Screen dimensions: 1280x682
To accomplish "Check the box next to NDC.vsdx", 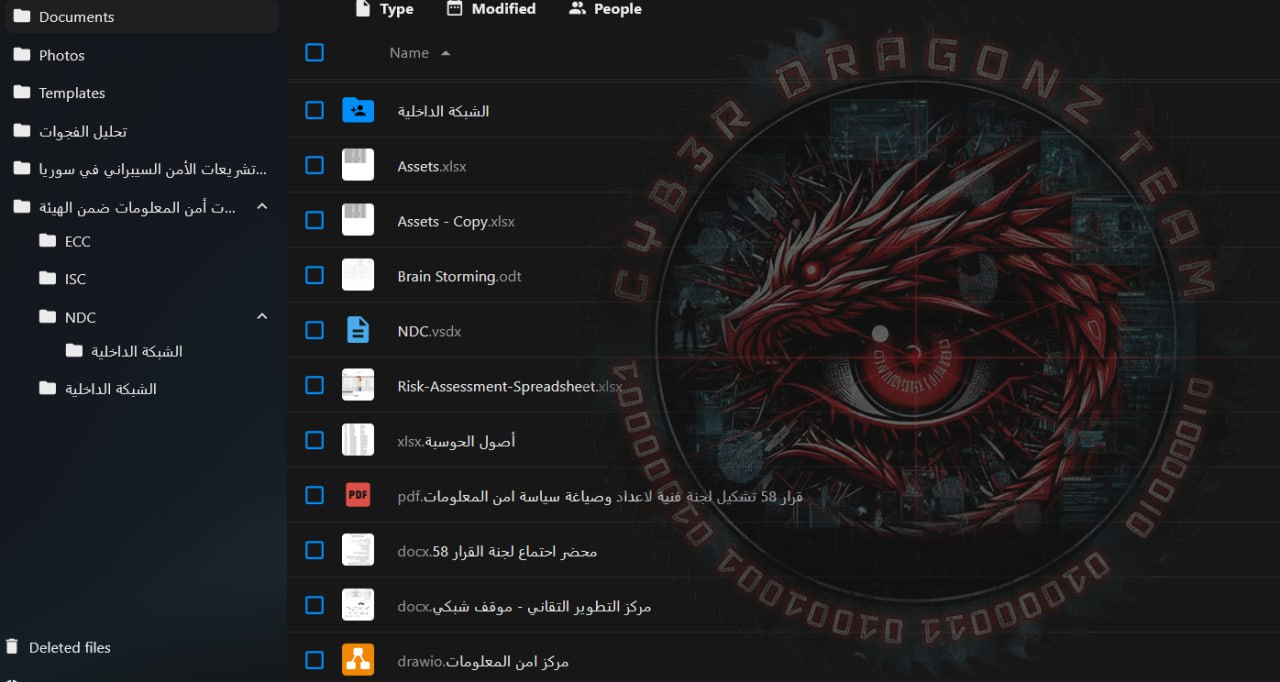I will tap(314, 330).
